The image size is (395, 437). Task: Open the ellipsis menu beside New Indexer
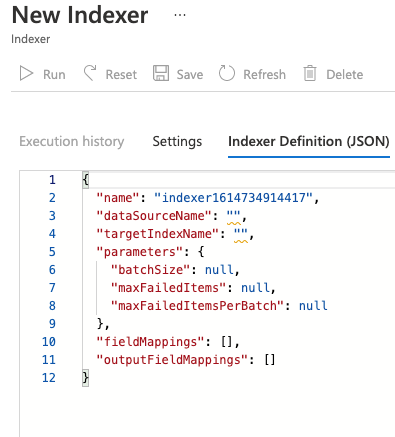point(180,15)
